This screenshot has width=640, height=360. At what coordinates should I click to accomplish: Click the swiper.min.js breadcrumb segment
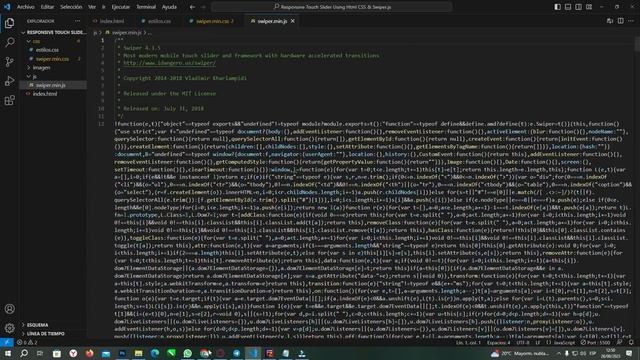tap(127, 32)
